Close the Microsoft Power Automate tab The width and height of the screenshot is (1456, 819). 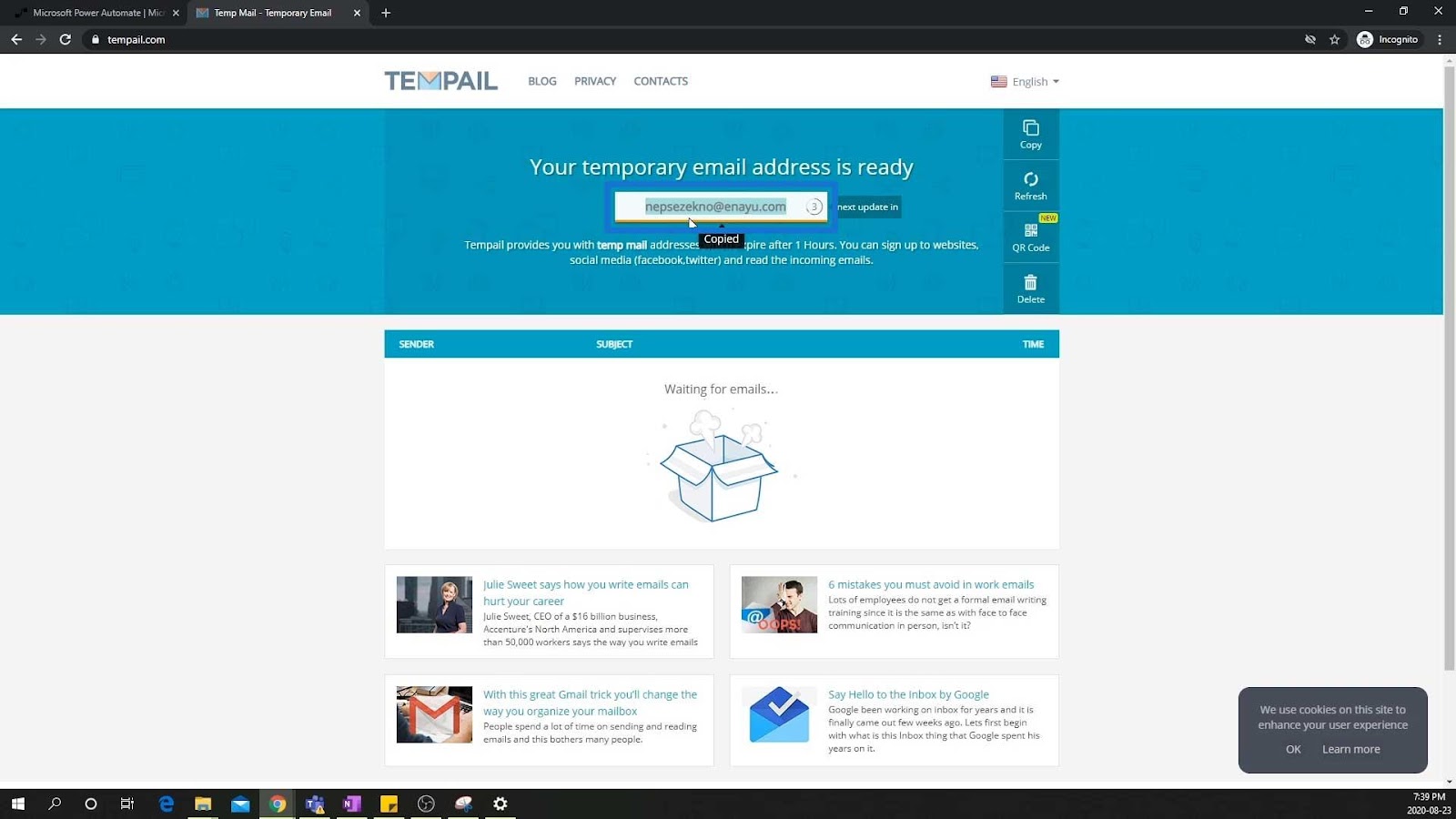coord(176,13)
